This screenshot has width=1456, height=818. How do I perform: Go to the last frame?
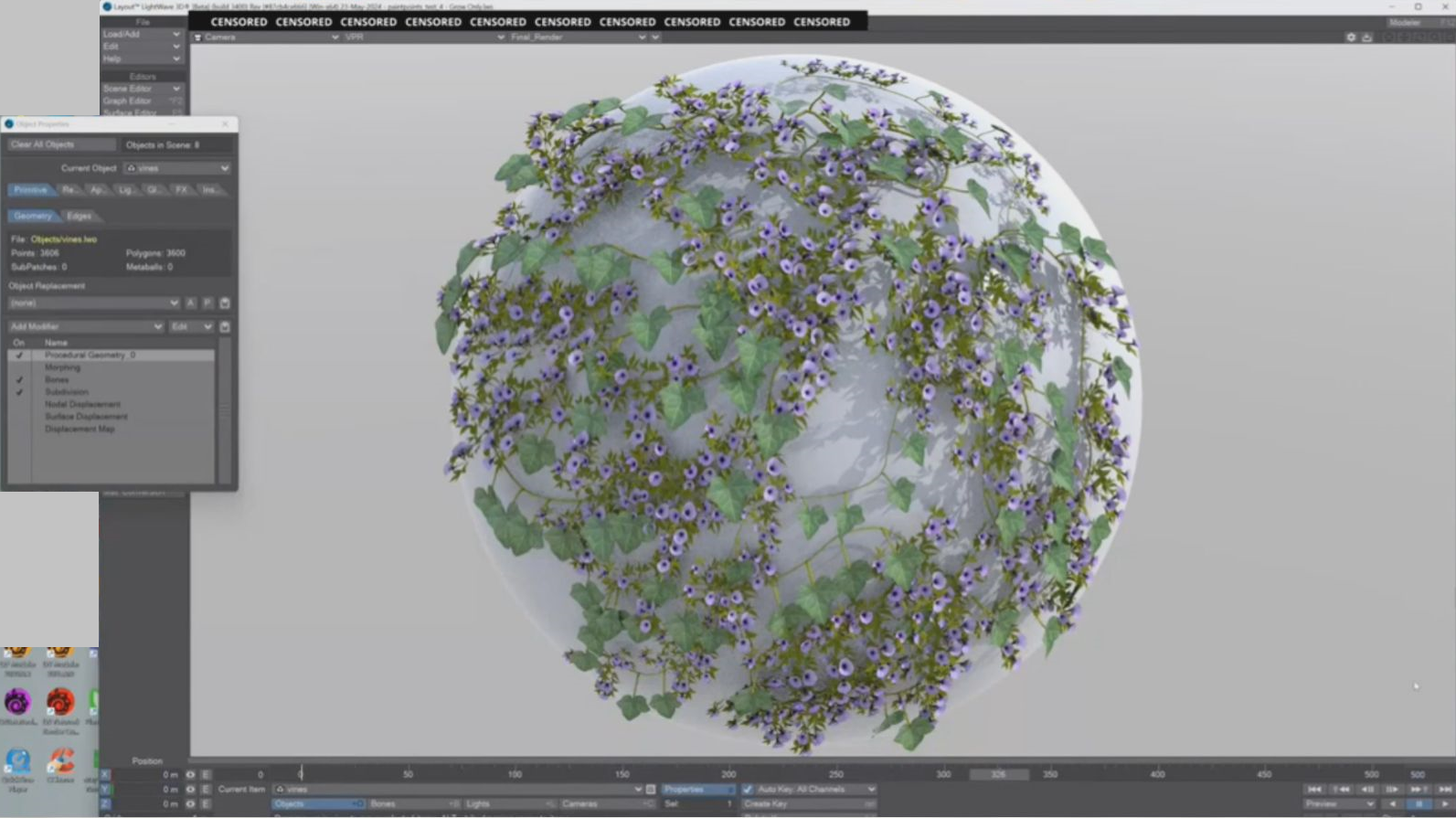tap(1445, 790)
